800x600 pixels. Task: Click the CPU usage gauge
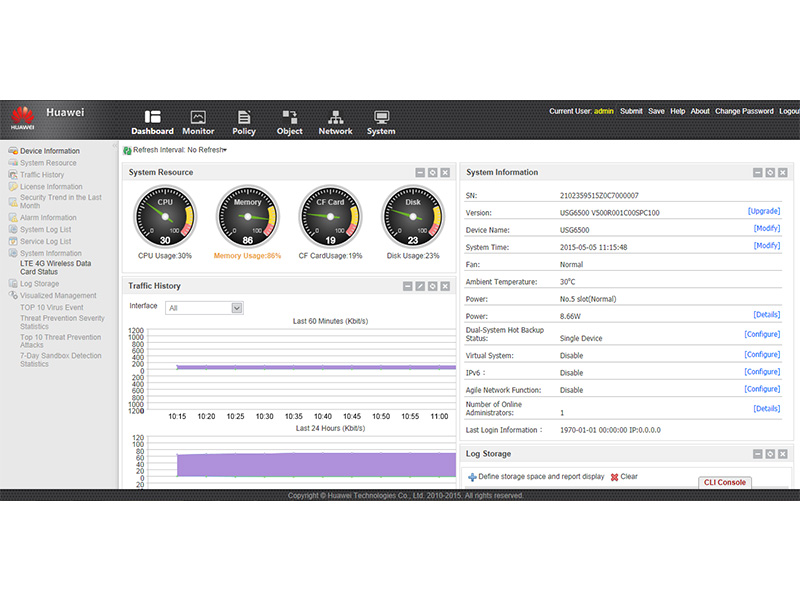click(165, 216)
